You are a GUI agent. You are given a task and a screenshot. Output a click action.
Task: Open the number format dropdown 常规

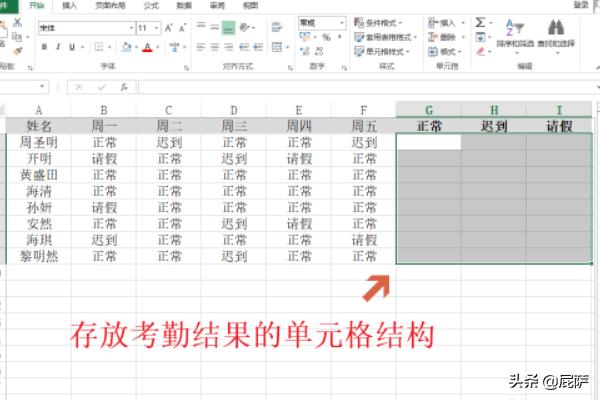322,22
